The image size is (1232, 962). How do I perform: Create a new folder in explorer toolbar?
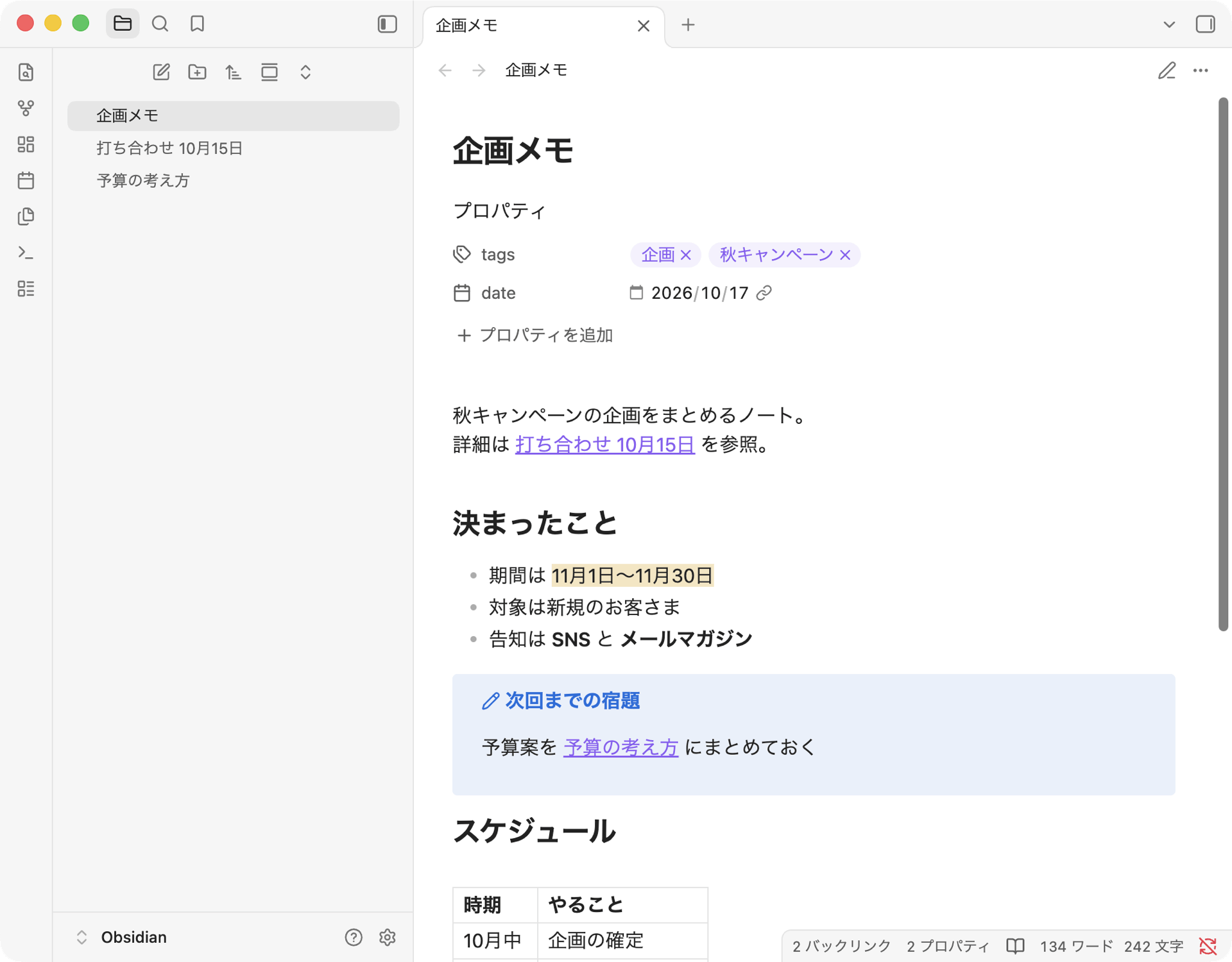click(197, 72)
